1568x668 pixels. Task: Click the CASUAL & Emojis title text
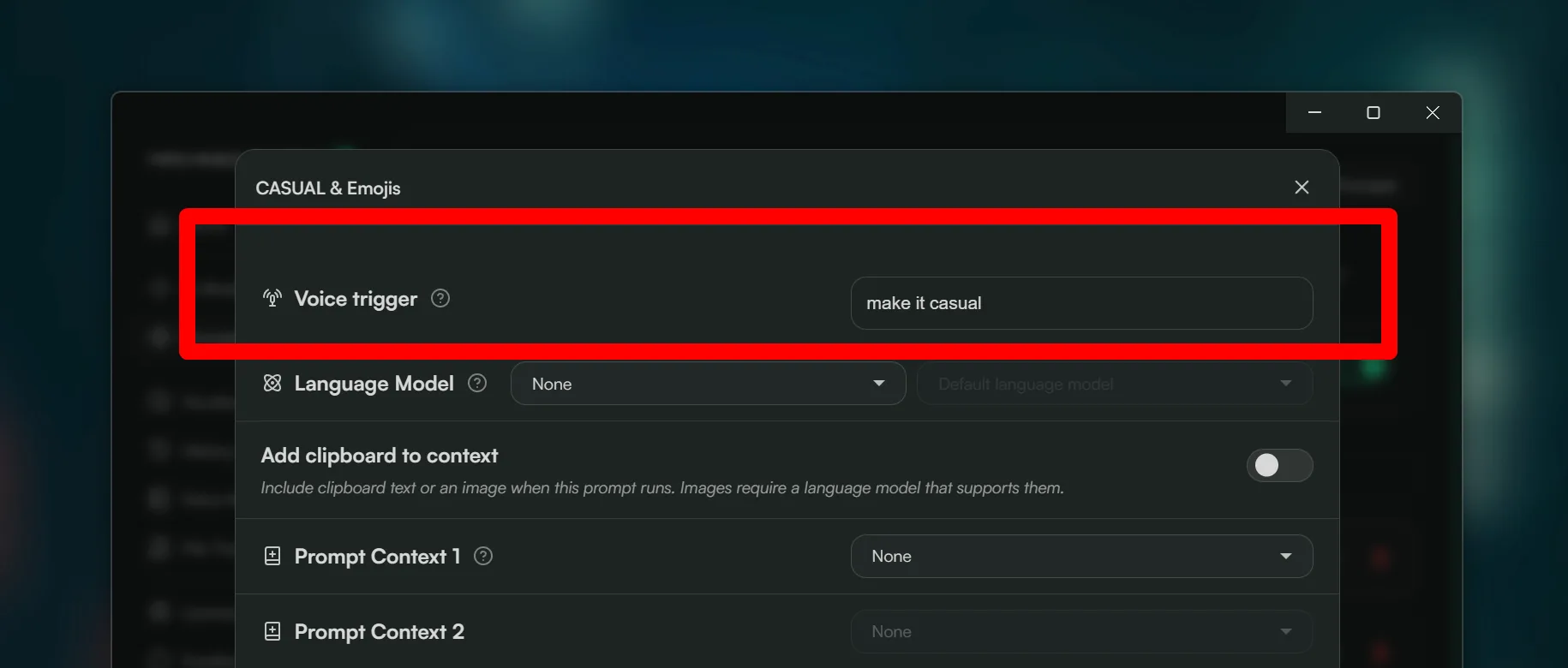(x=328, y=188)
